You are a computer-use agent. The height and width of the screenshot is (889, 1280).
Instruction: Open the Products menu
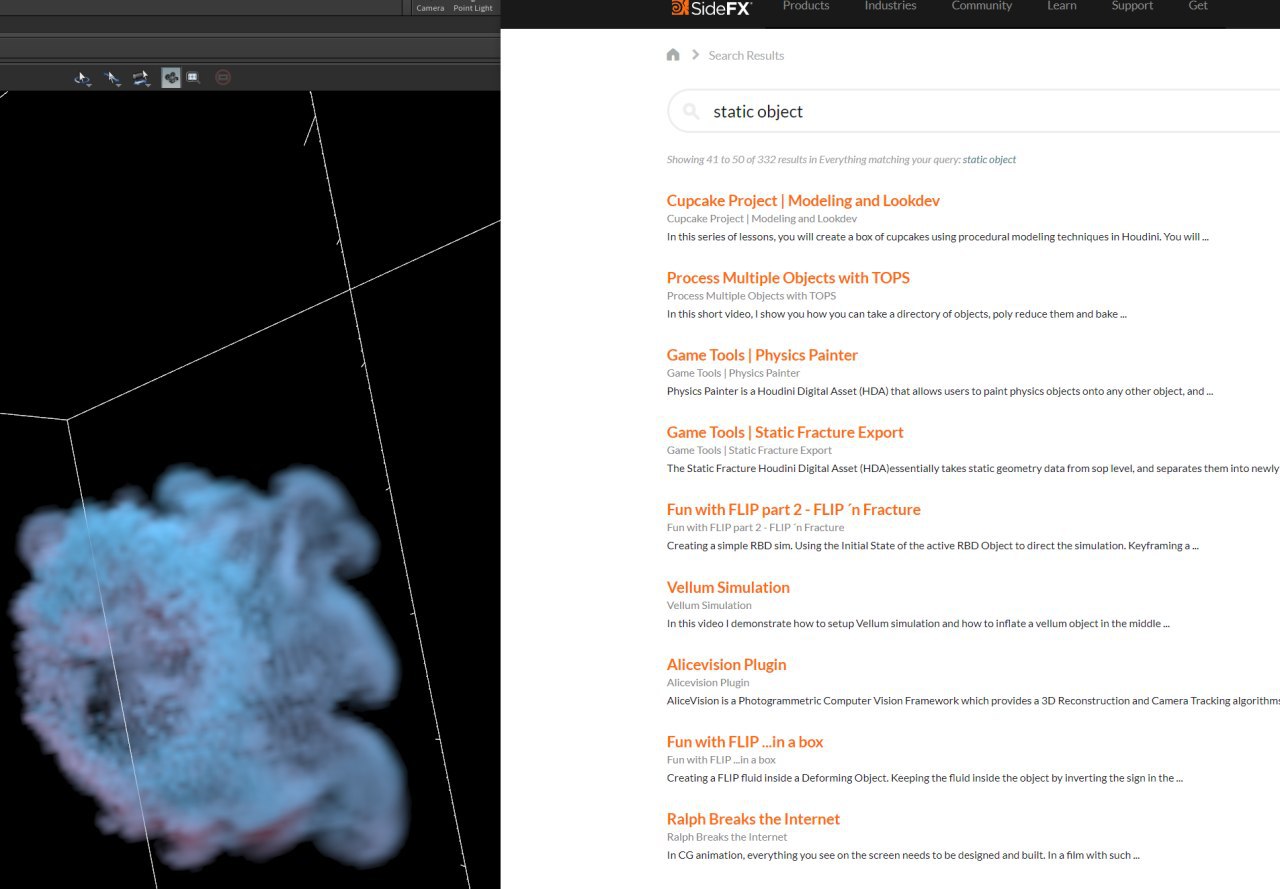(806, 6)
